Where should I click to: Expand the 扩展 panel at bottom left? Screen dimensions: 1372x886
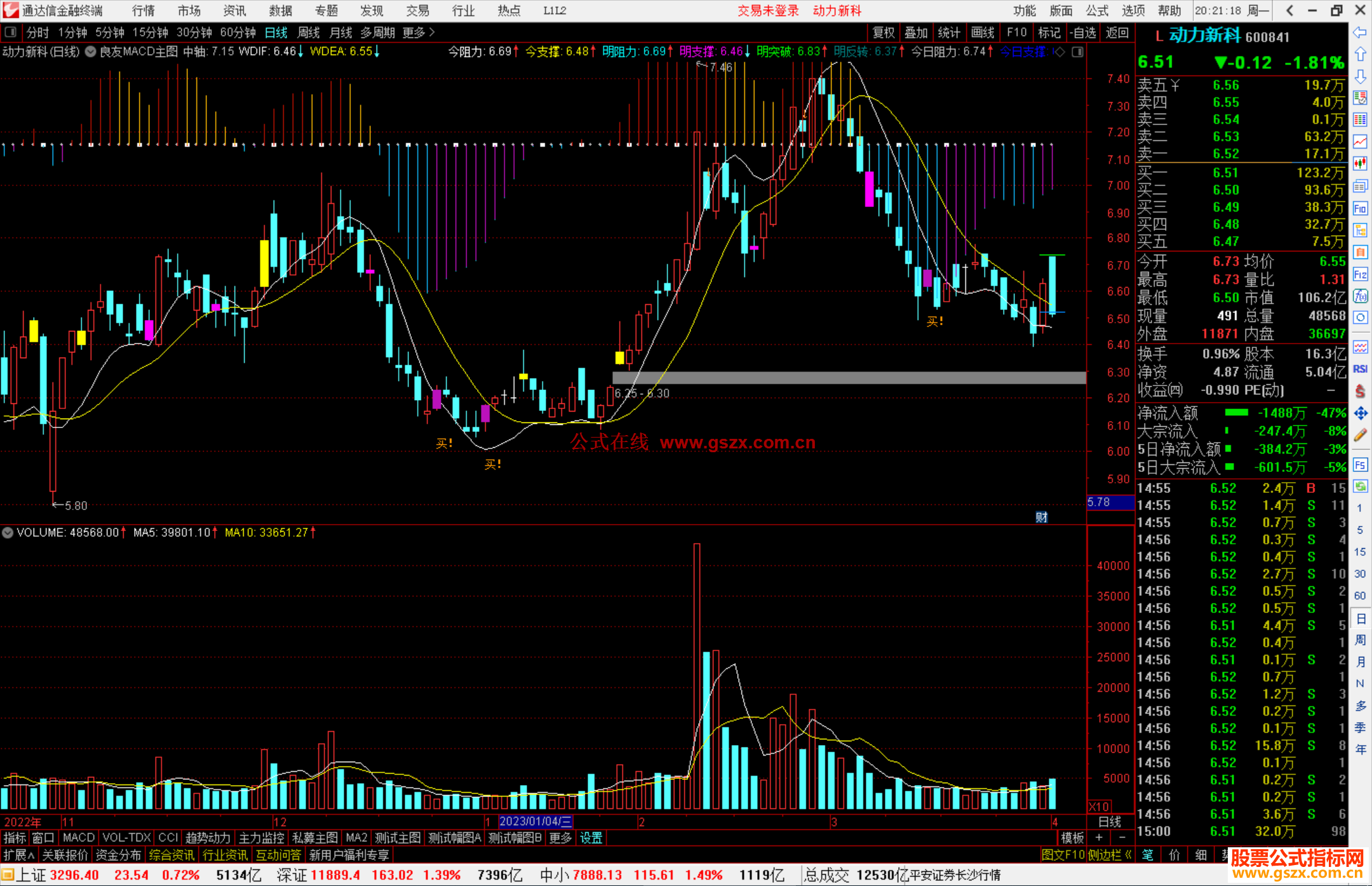19,855
